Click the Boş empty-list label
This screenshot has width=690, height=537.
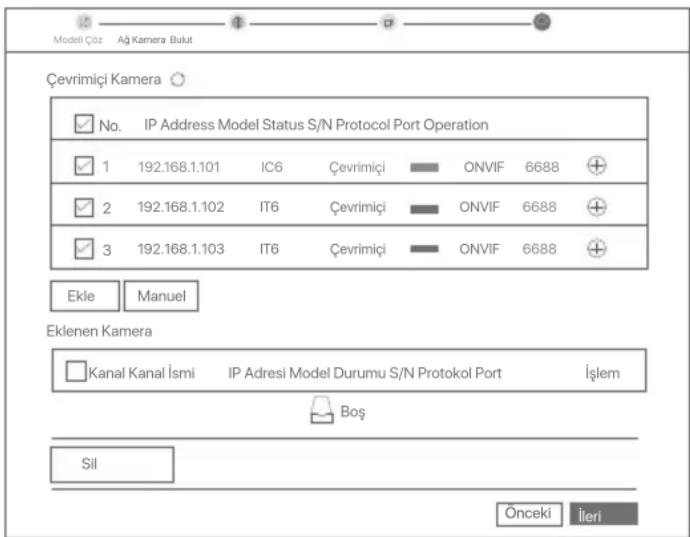pos(353,412)
